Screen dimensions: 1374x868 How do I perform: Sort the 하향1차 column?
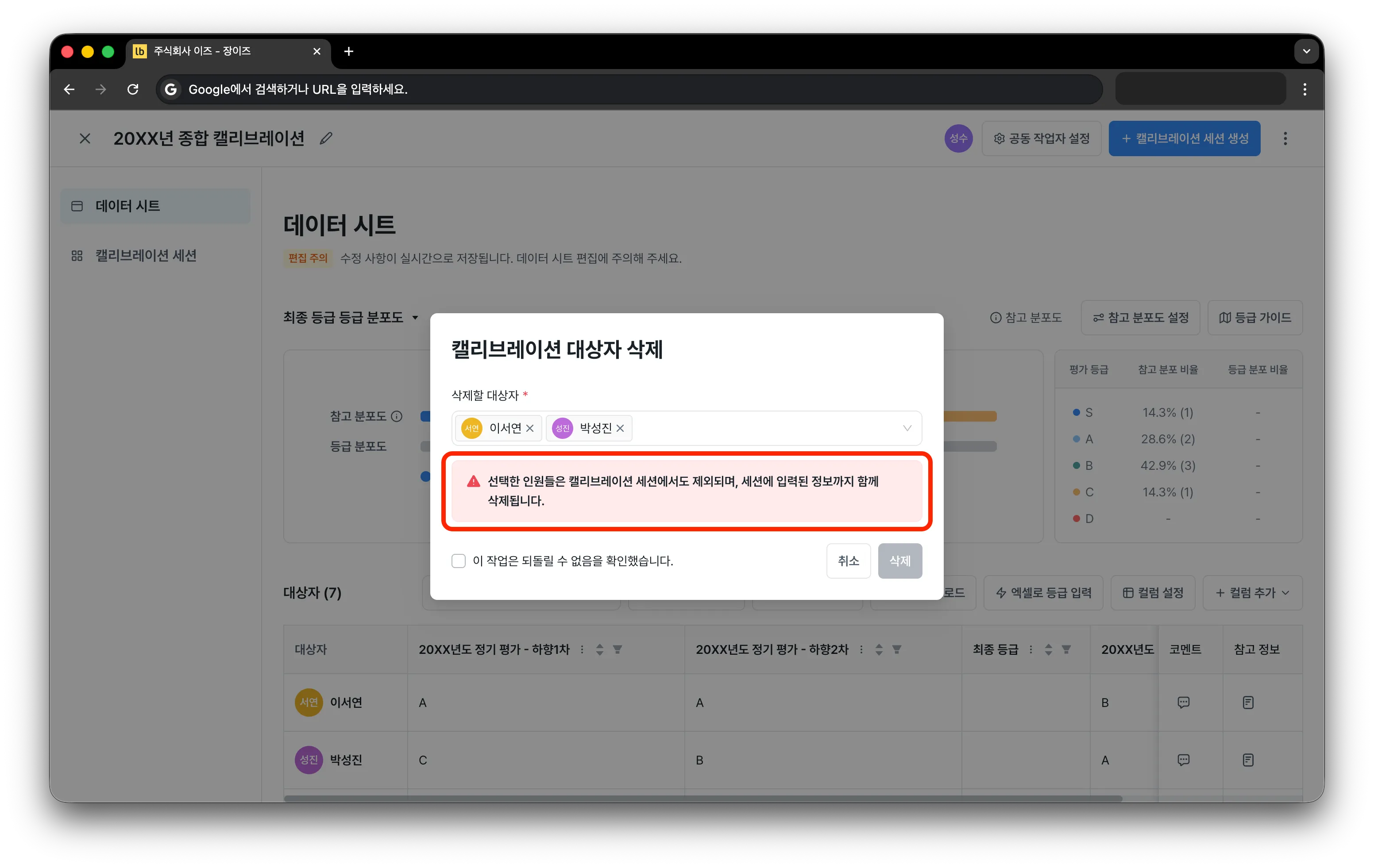click(599, 649)
